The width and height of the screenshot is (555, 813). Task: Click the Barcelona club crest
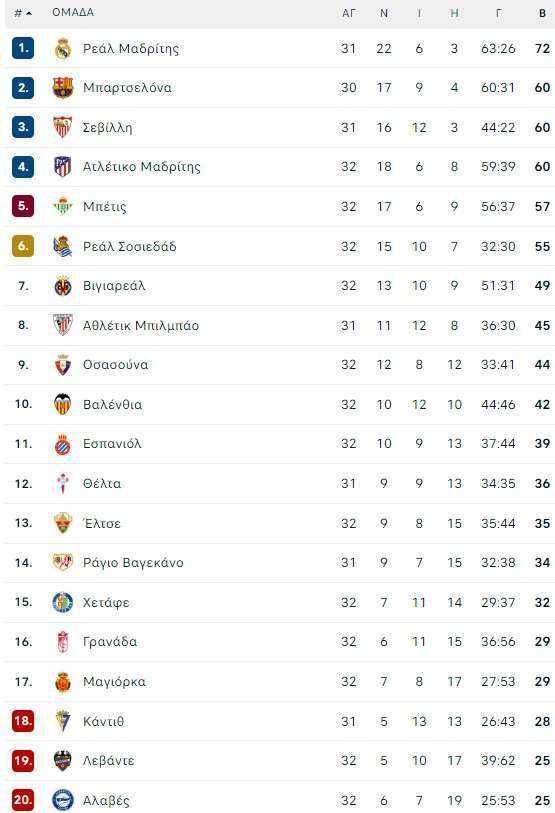pyautogui.click(x=63, y=88)
